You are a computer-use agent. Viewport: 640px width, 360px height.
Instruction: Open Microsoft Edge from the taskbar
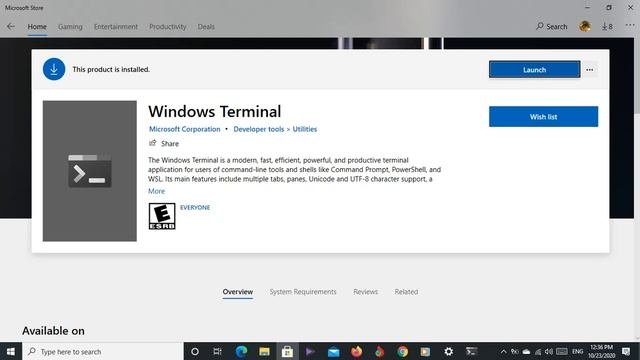[241, 351]
